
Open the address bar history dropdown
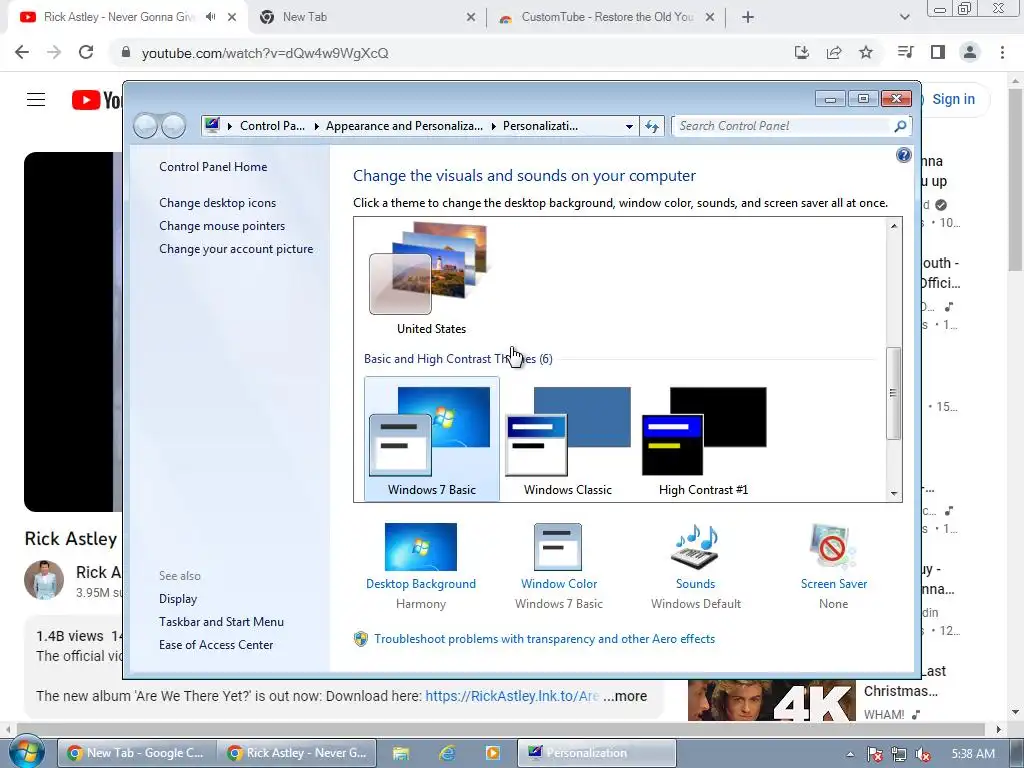(629, 126)
